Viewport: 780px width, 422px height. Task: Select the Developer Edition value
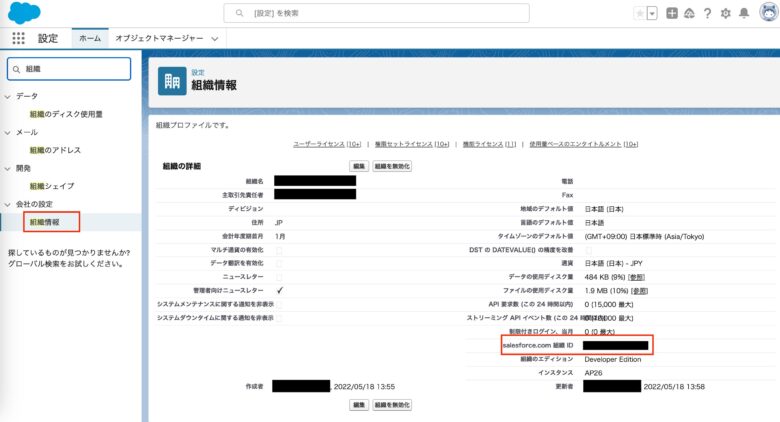pos(613,359)
